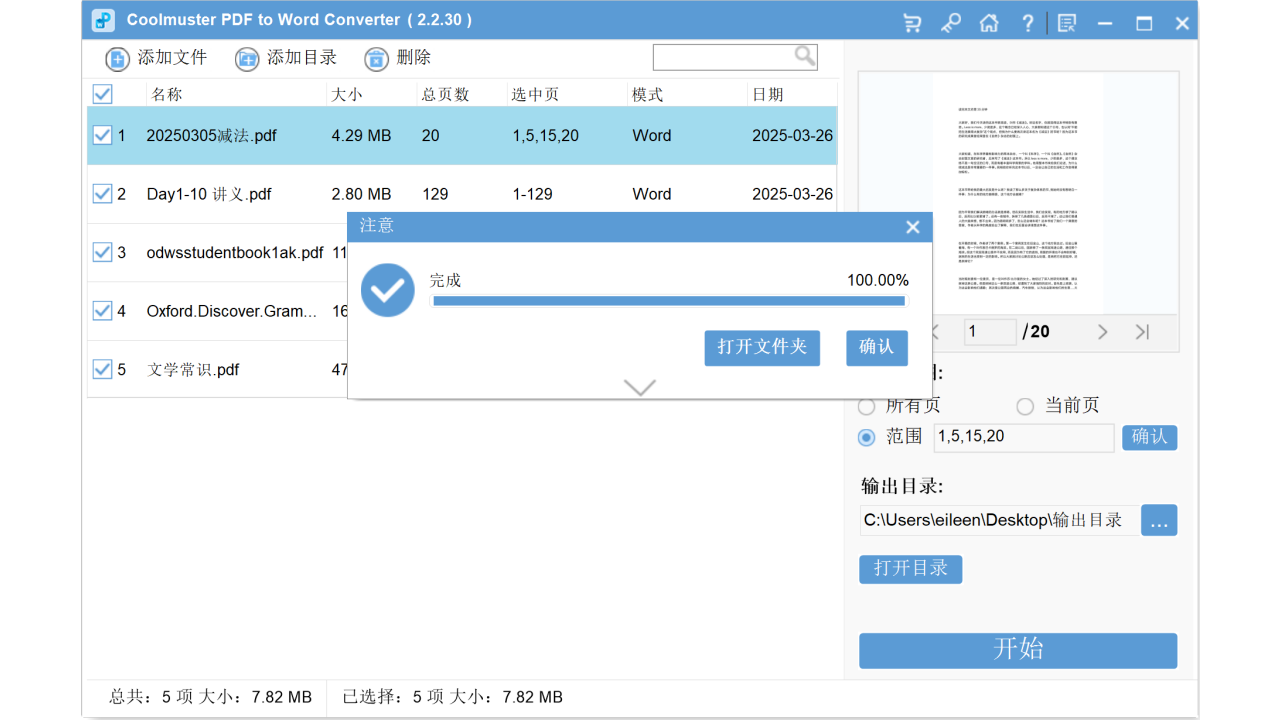Expand the dialog details with the down chevron
The width and height of the screenshot is (1280, 720).
coord(639,387)
